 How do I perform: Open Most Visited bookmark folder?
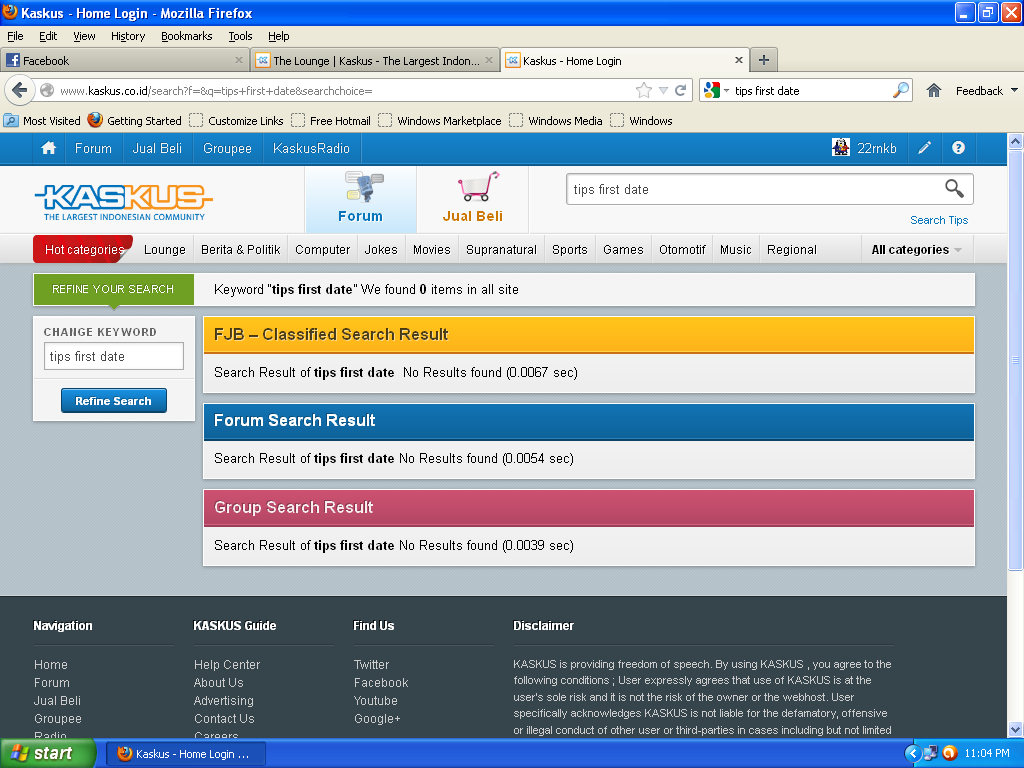coord(42,121)
